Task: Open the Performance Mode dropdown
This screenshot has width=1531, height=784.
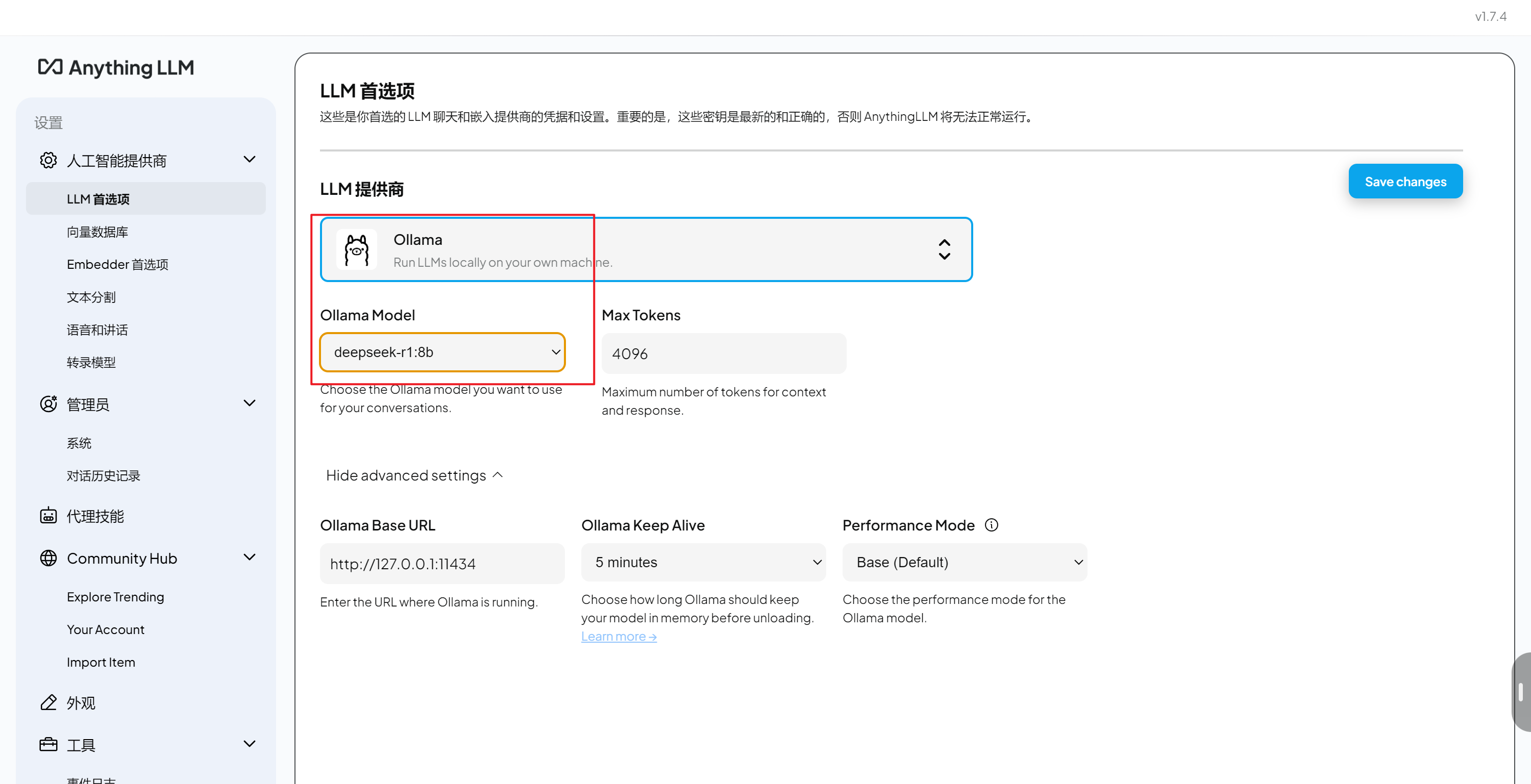Action: 964,562
